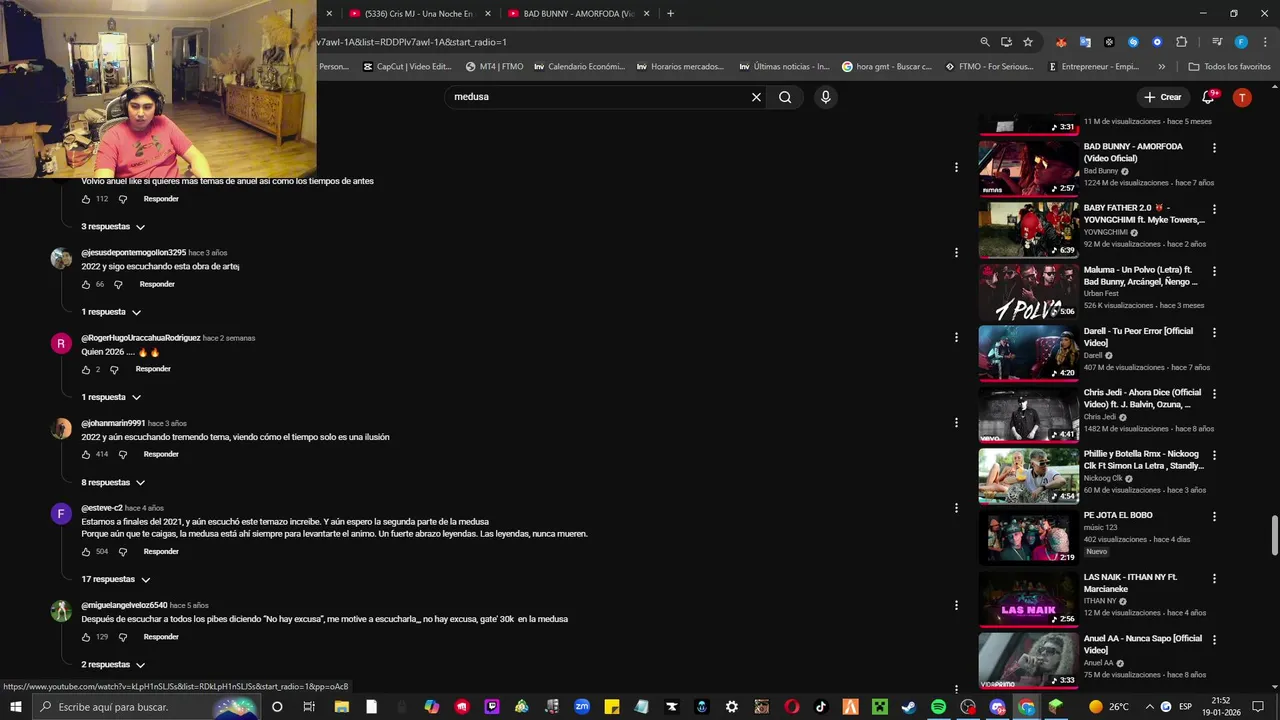Open the Google Translate extension
The height and width of the screenshot is (720, 1280).
(1085, 42)
